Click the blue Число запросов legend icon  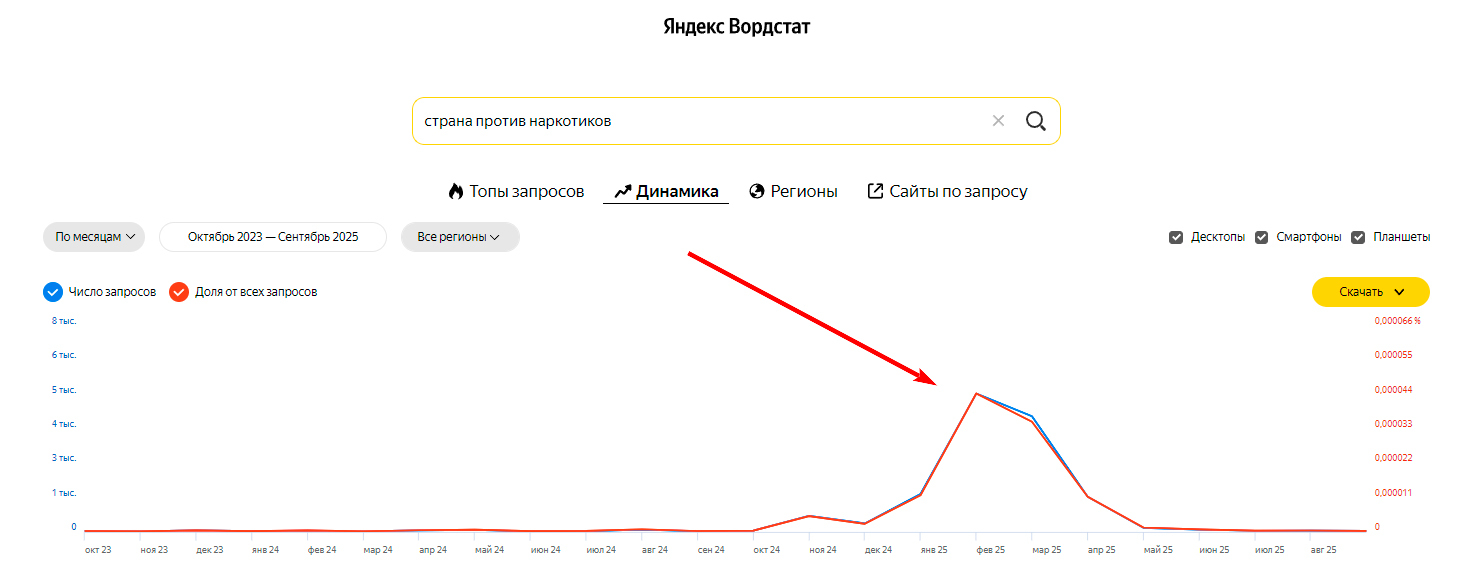click(51, 291)
